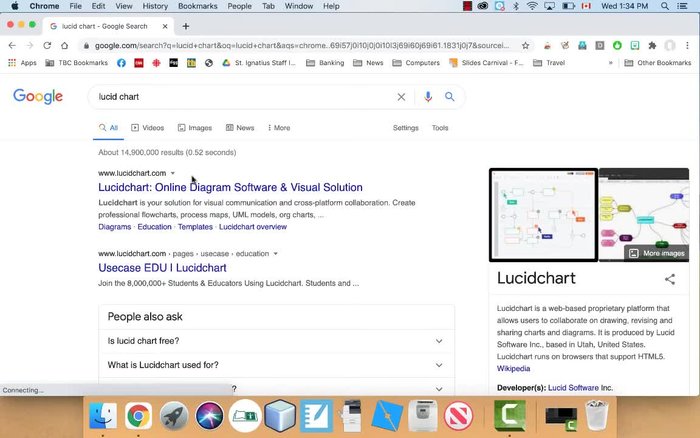Image resolution: width=700 pixels, height=438 pixels.
Task: Open the Chrome extensions puzzle icon
Action: tap(652, 46)
